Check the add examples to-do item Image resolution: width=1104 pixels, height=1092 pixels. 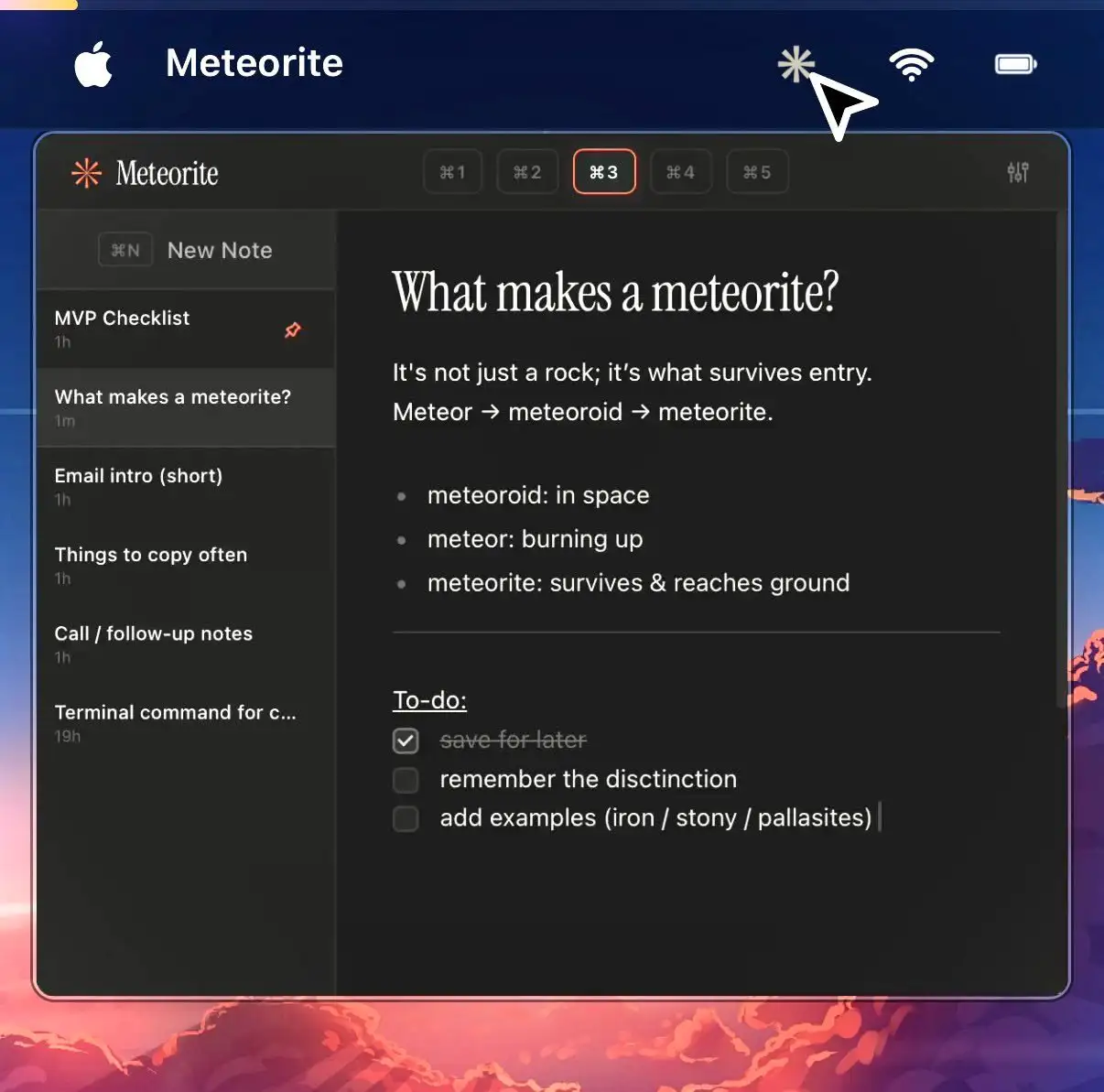click(406, 818)
